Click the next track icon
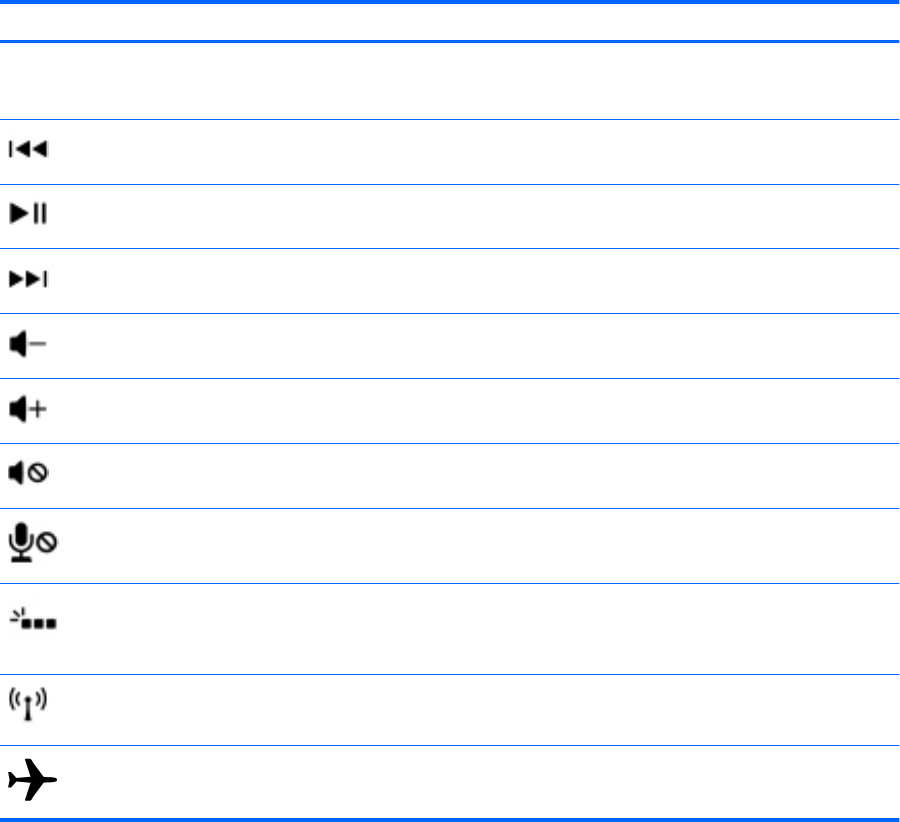 point(28,281)
